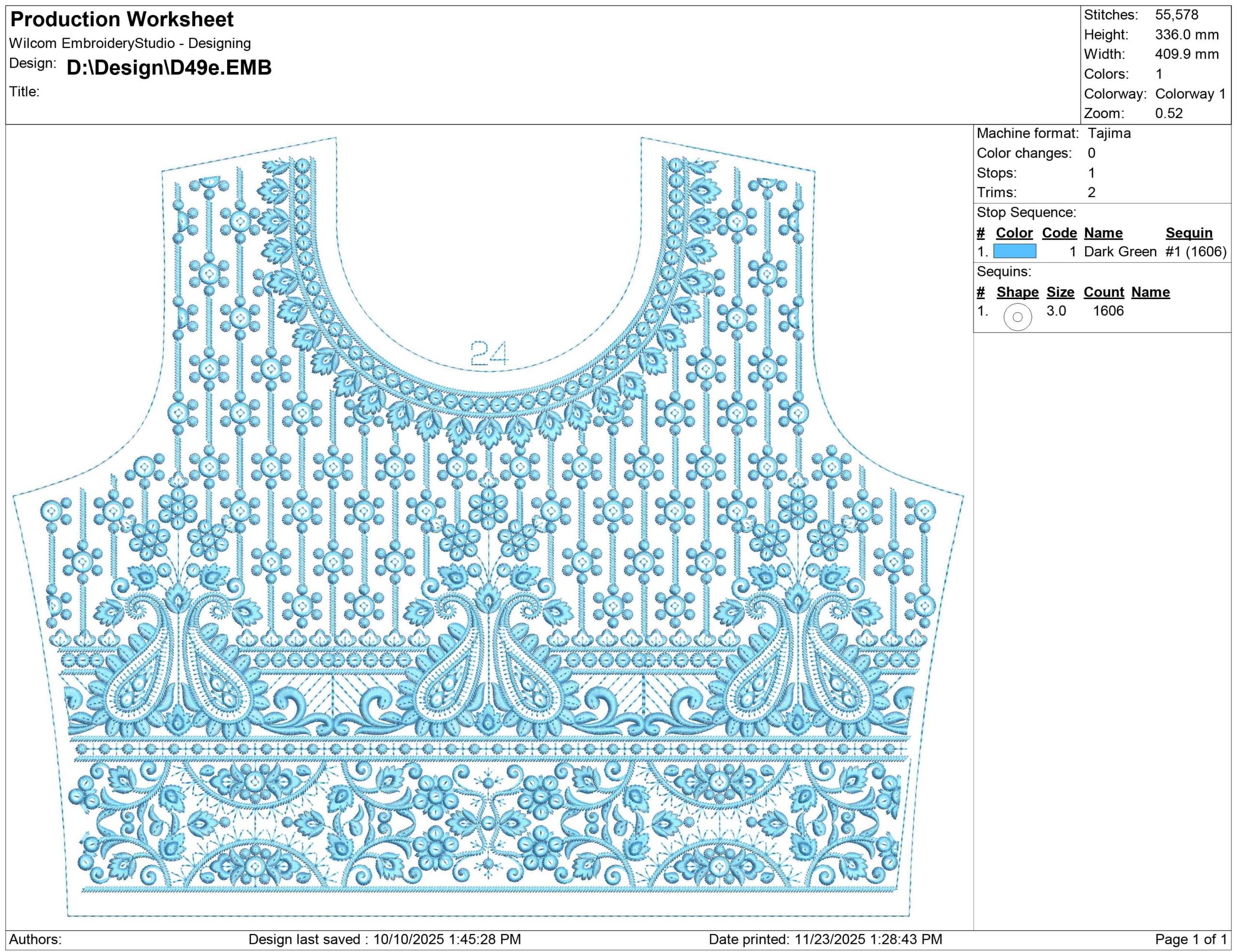Image resolution: width=1237 pixels, height=952 pixels.
Task: Click the design path D:\Design\D49e.EMB
Action: click(169, 67)
